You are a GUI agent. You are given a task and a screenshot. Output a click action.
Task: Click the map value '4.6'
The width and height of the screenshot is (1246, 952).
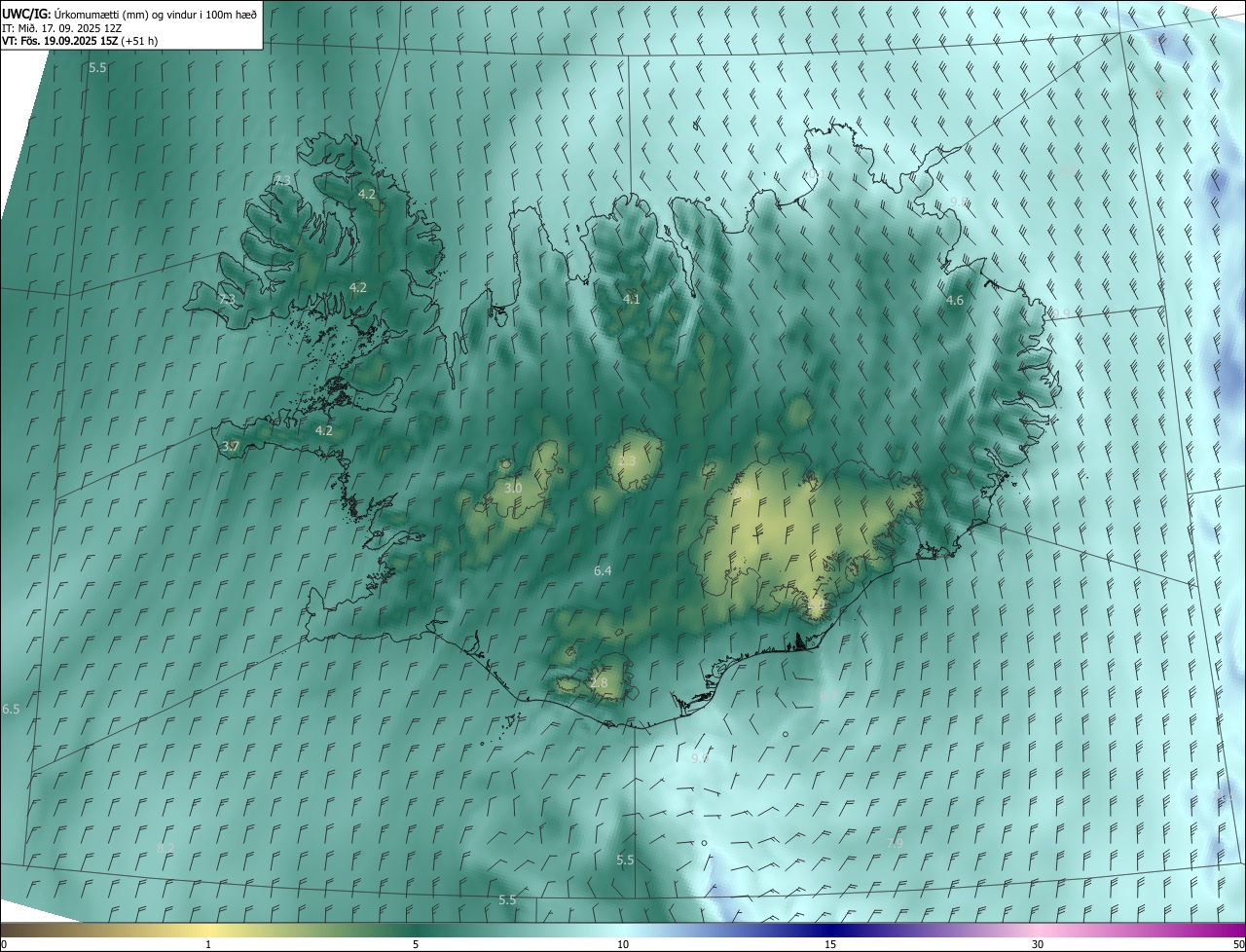[x=955, y=301]
